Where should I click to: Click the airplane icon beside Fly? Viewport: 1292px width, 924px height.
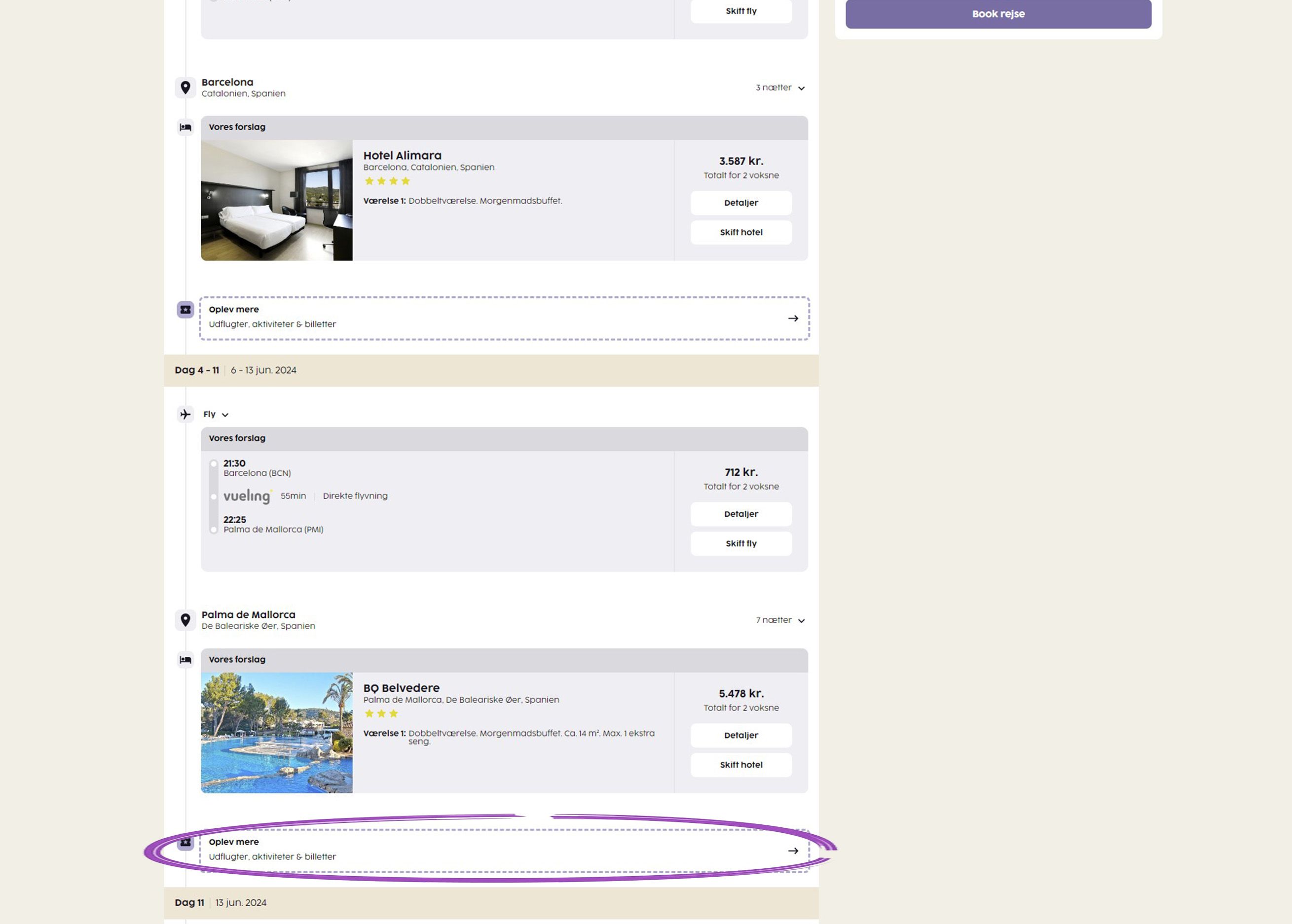pos(185,414)
